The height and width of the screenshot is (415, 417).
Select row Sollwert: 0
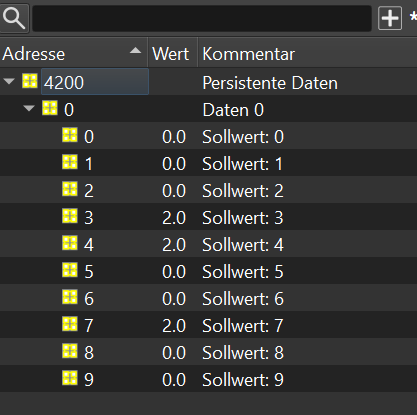point(208,135)
